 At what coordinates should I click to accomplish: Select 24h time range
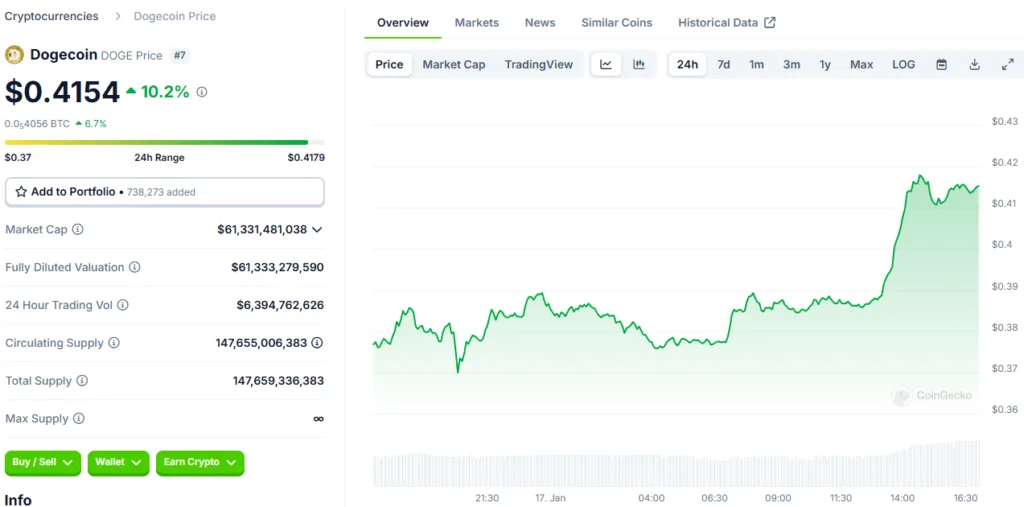[688, 64]
